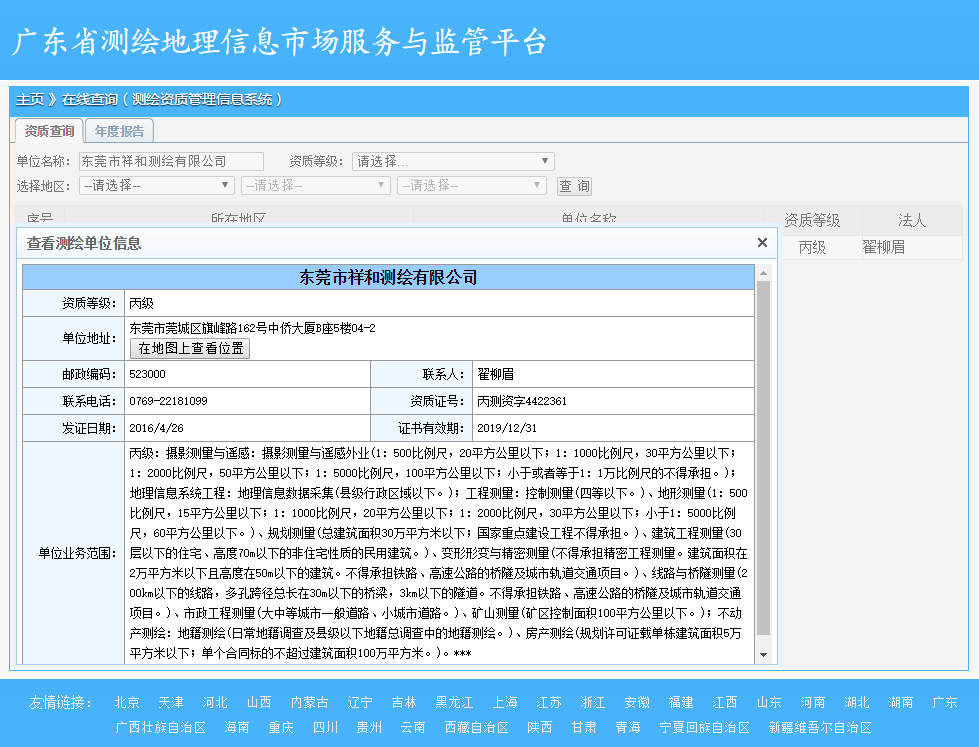Close the 查看测绘单位信息 dialog
The width and height of the screenshot is (979, 747).
coord(762,242)
